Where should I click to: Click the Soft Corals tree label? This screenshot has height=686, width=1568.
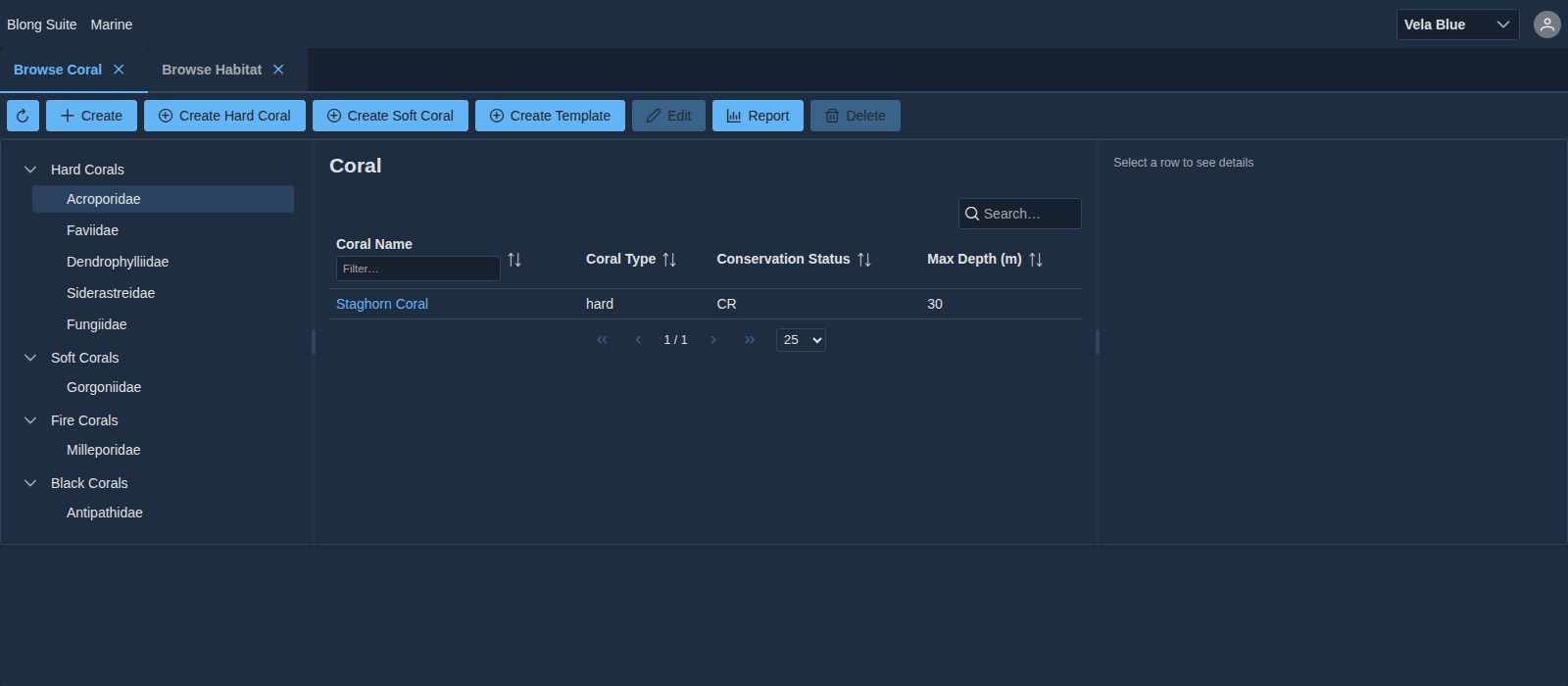pos(84,358)
